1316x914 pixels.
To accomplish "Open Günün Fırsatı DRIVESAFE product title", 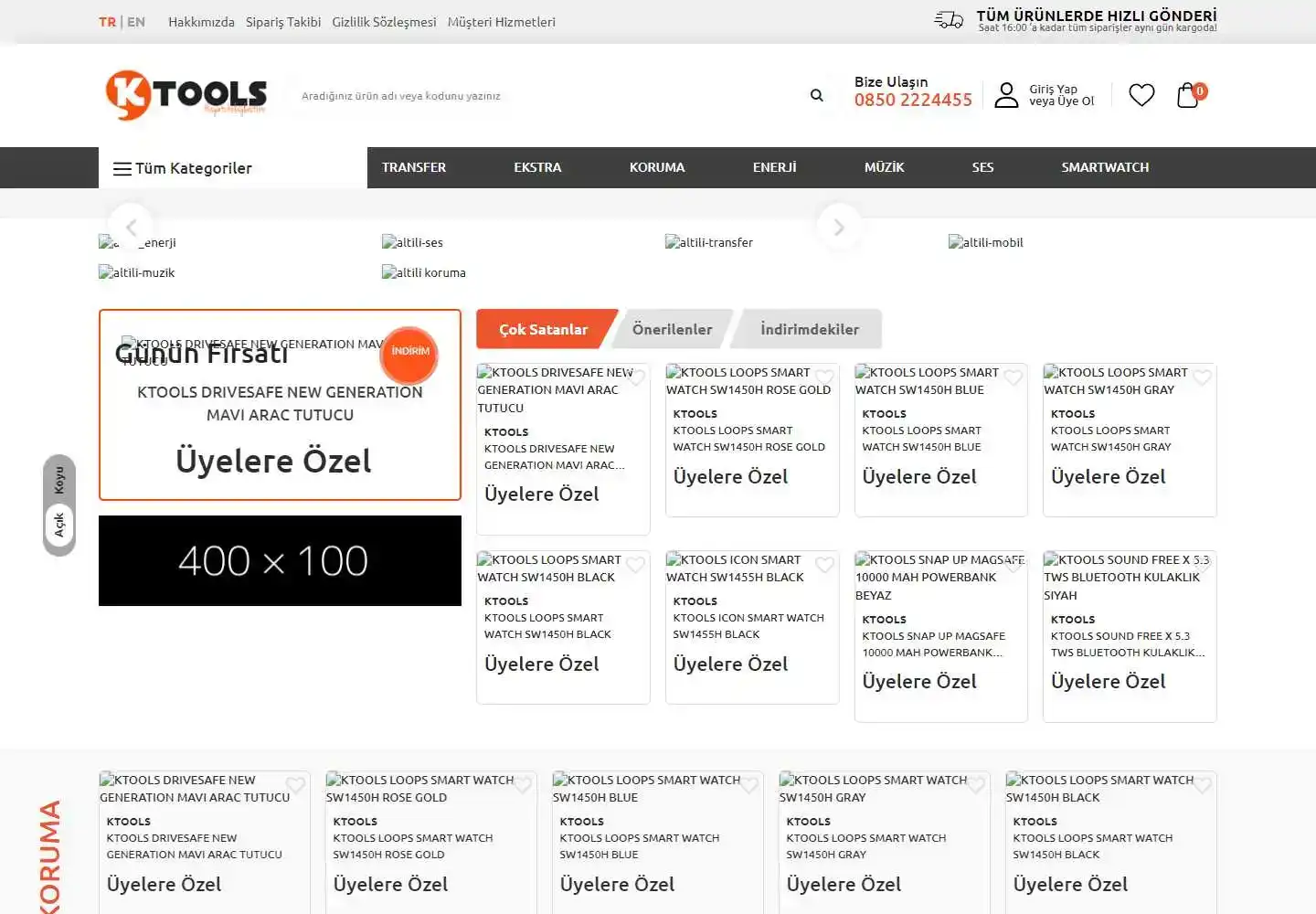I will coord(280,403).
